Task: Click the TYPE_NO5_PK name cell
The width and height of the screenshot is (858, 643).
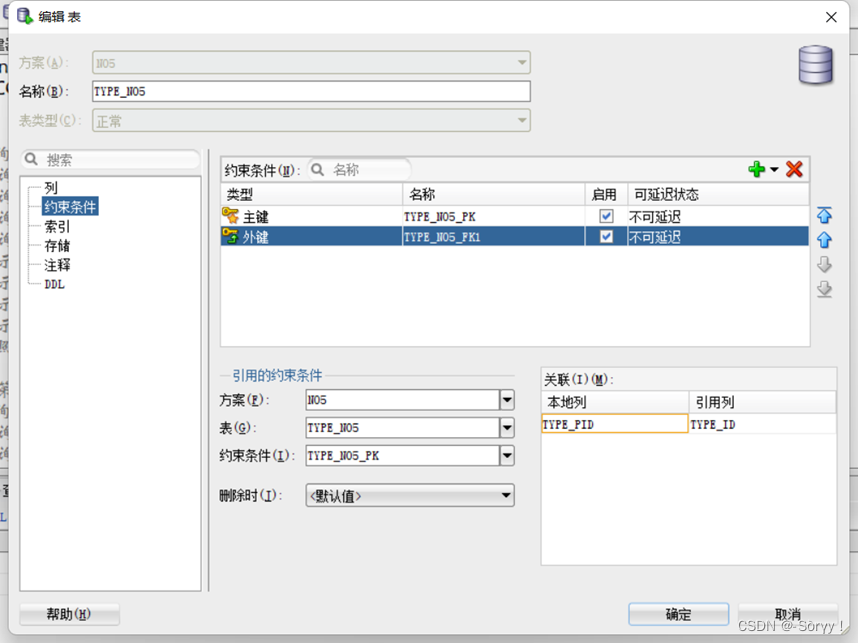Action: pos(494,216)
